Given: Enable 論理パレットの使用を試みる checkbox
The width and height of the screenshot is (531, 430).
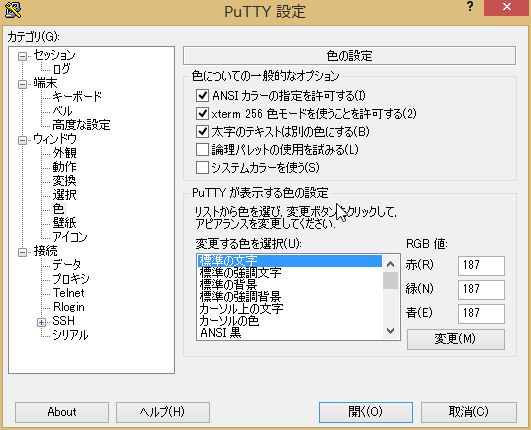Looking at the screenshot, I should [x=202, y=149].
